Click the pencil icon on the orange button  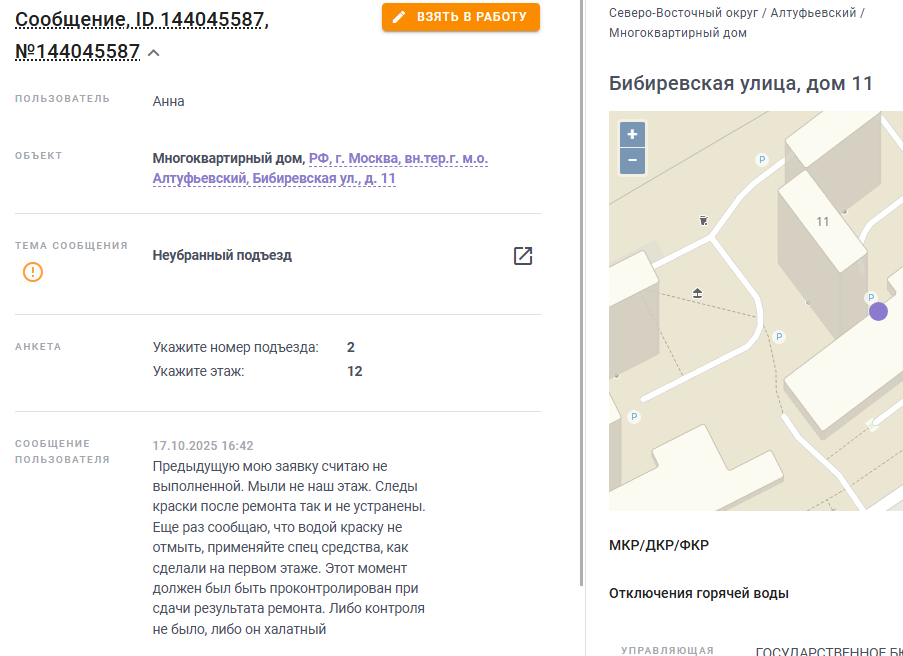(399, 18)
